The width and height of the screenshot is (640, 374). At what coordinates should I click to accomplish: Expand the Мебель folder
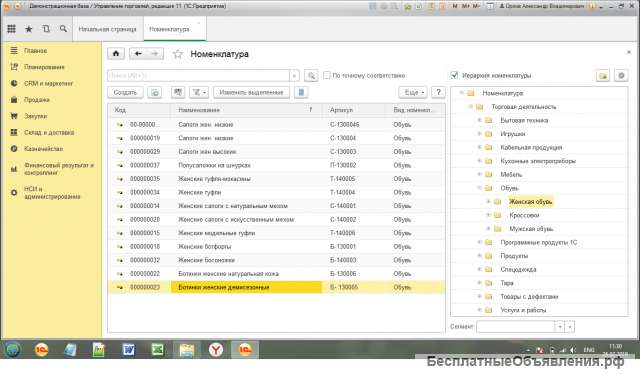pos(480,174)
